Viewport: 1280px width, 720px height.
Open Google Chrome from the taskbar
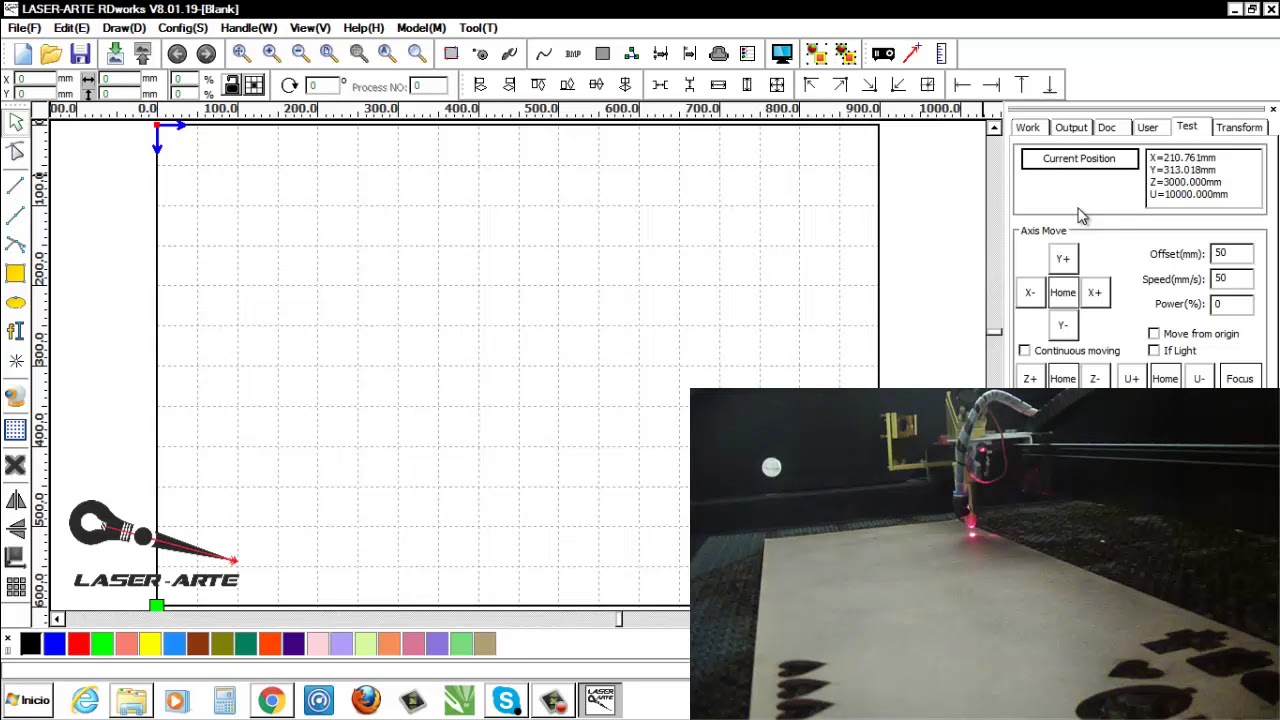tap(271, 700)
